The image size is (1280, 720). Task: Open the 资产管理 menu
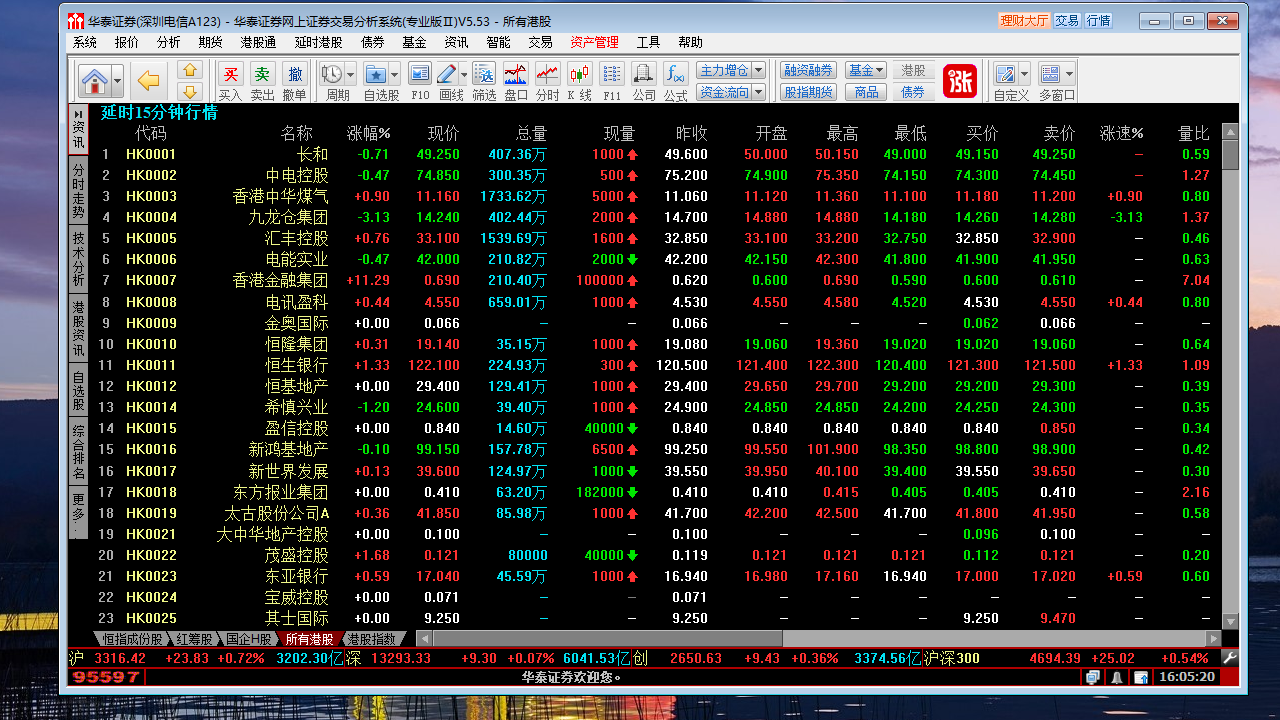coord(594,42)
